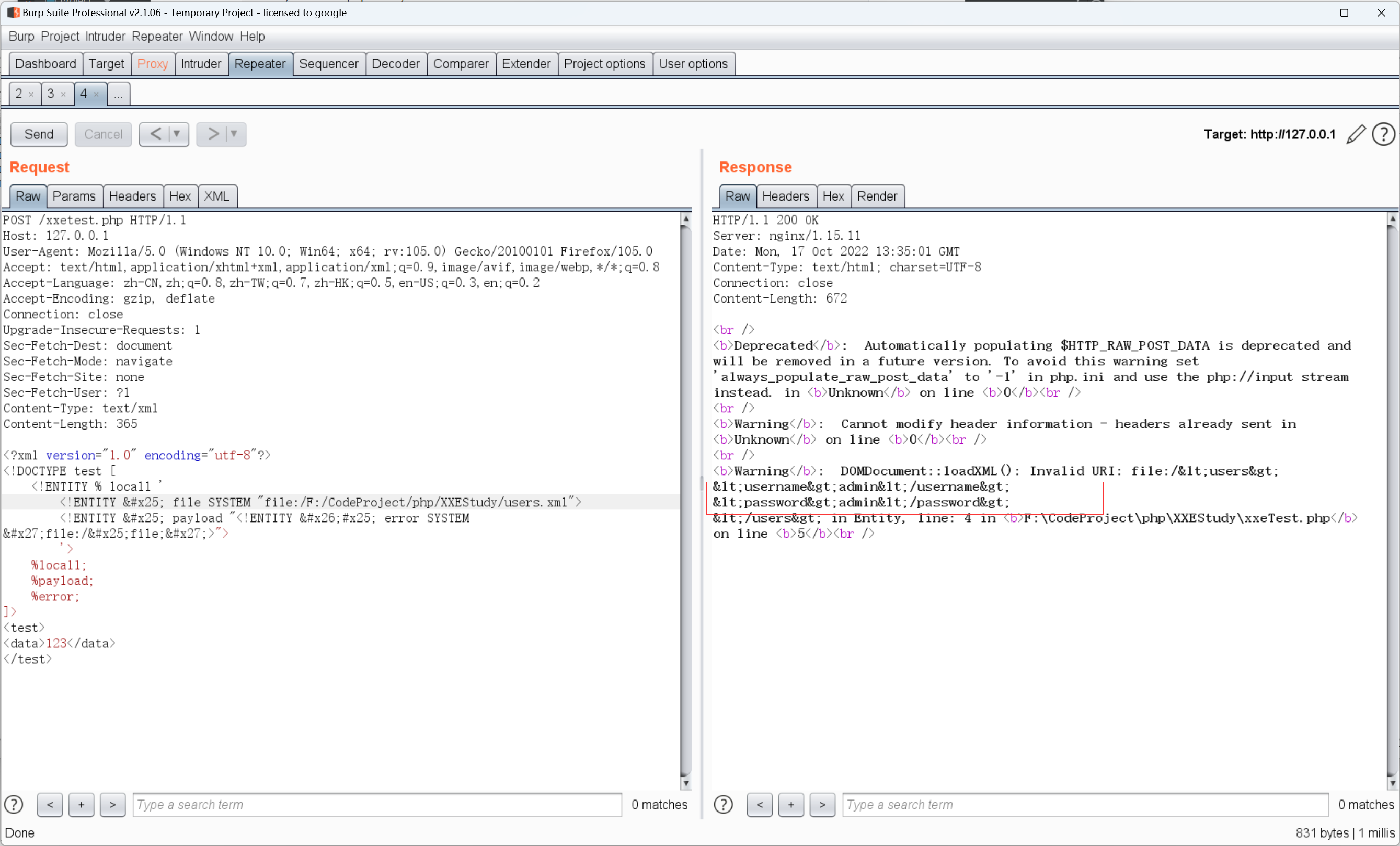1400x846 pixels.
Task: Open the new Repeater tab '...' button
Action: 118,94
